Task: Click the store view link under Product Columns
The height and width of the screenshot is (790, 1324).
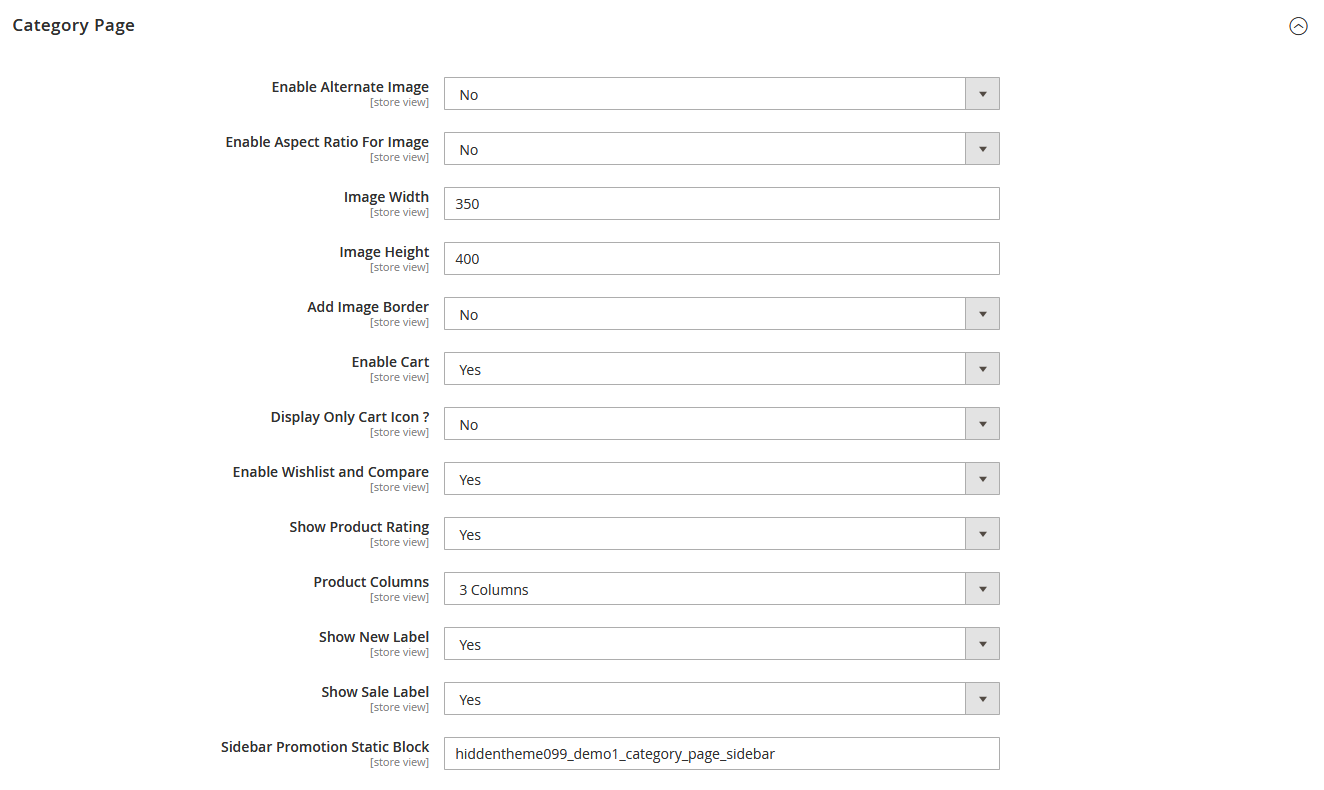Action: point(399,596)
